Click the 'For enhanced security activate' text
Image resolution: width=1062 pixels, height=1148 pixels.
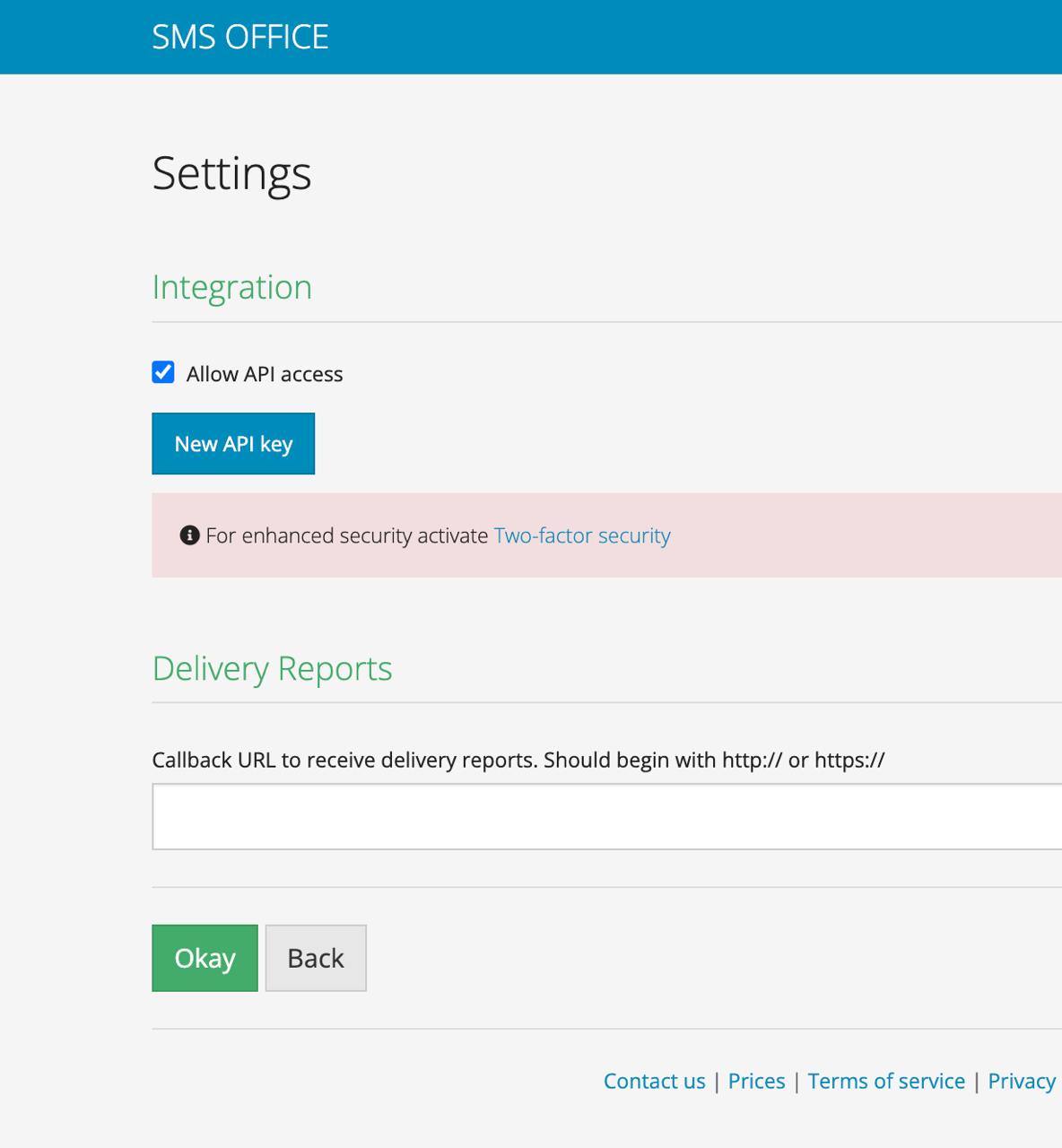pyautogui.click(x=347, y=535)
